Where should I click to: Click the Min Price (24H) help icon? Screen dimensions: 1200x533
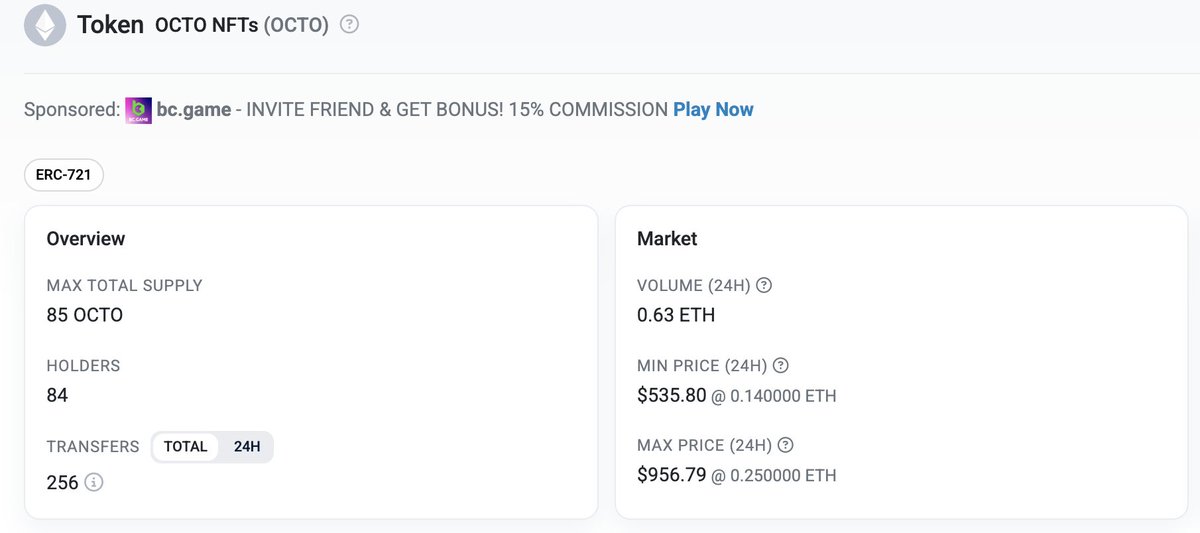click(x=781, y=365)
